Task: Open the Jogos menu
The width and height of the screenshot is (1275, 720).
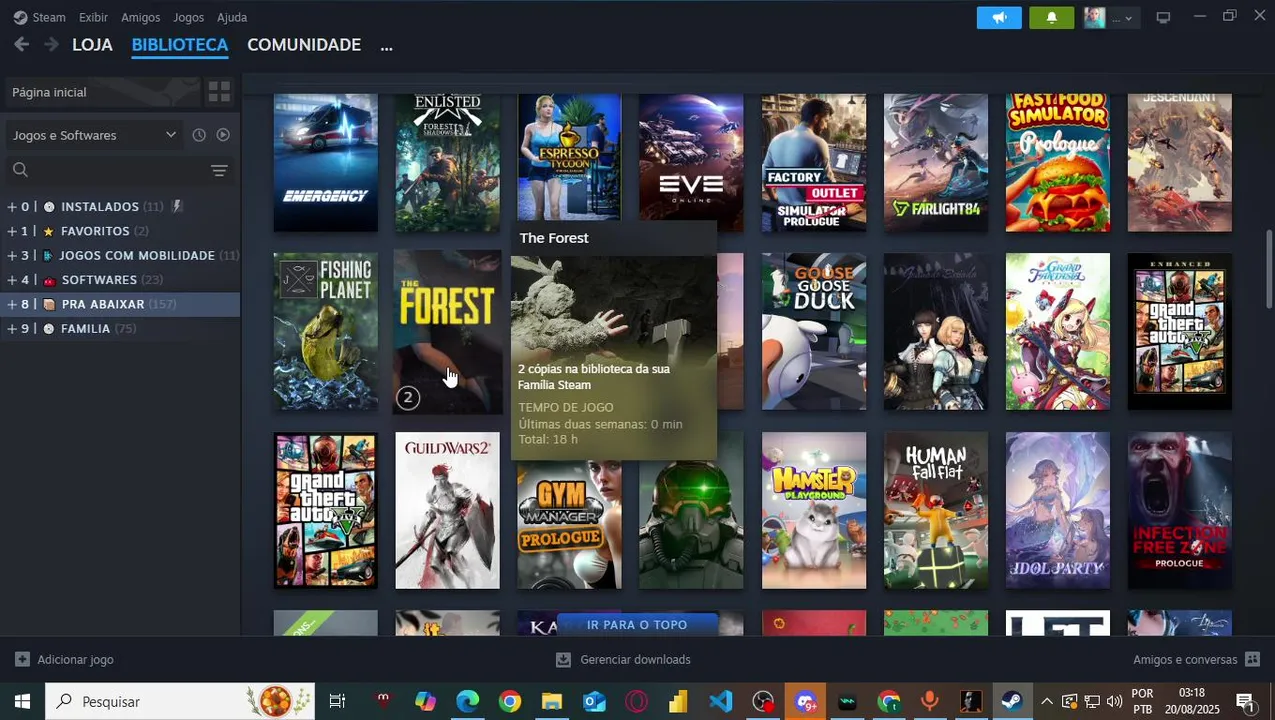Action: coord(188,17)
